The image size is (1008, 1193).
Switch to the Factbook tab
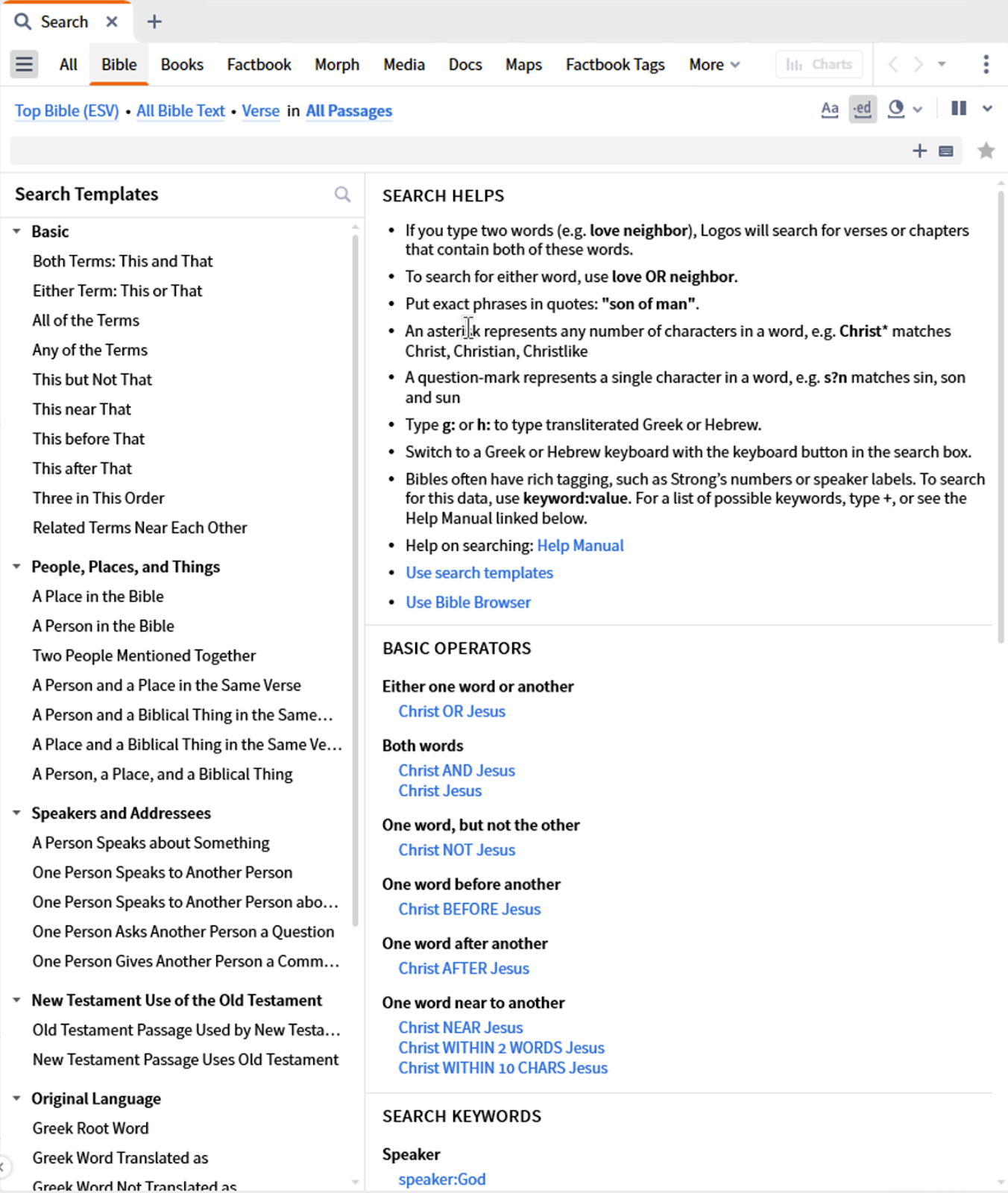(259, 65)
